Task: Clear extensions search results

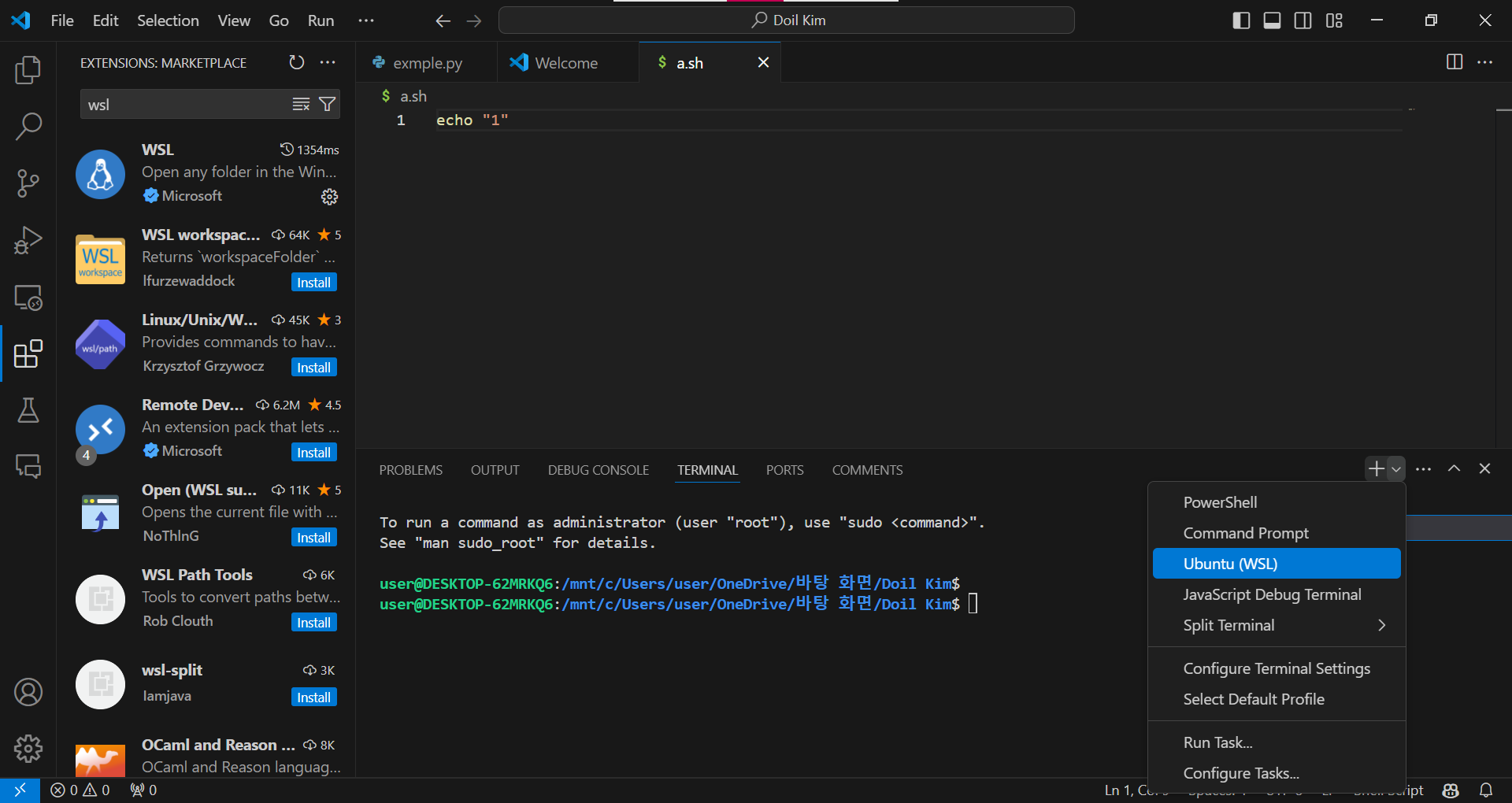Action: [301, 104]
